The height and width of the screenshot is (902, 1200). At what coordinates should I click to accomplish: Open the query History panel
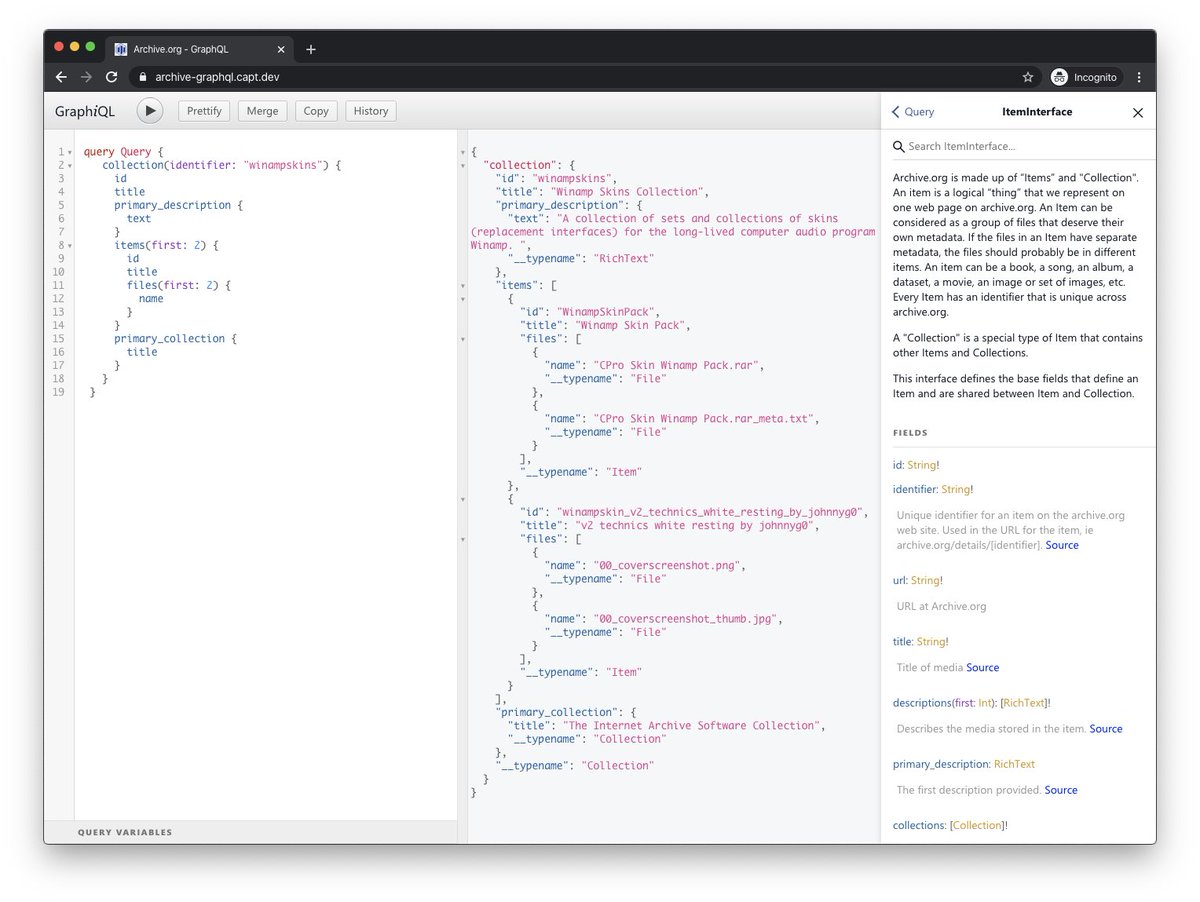coord(371,111)
